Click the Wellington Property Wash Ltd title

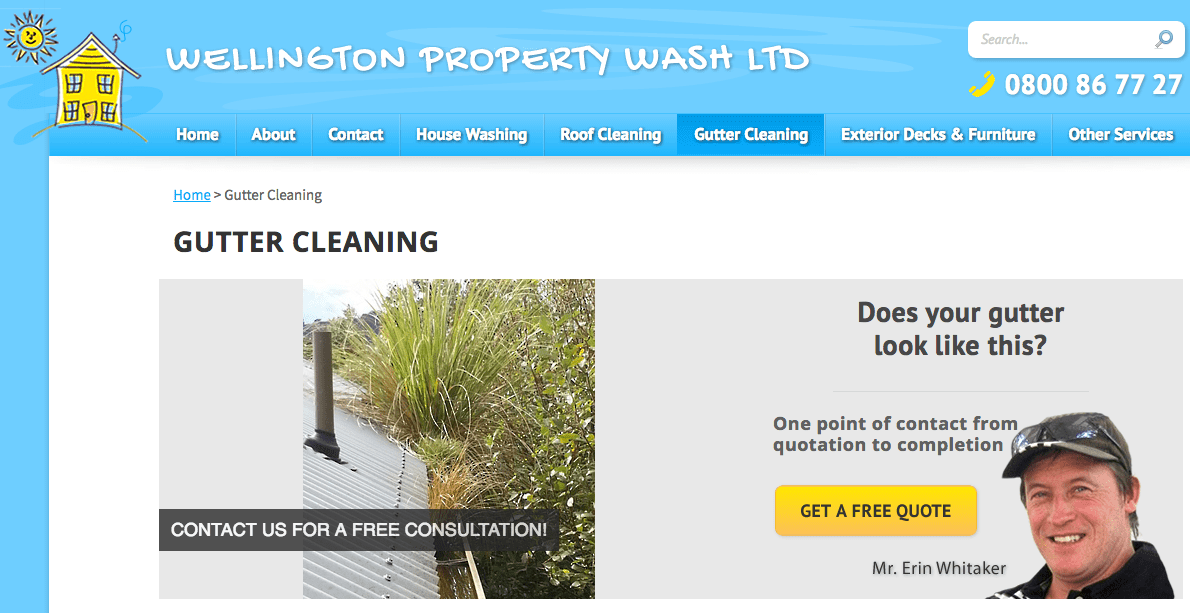[x=487, y=59]
